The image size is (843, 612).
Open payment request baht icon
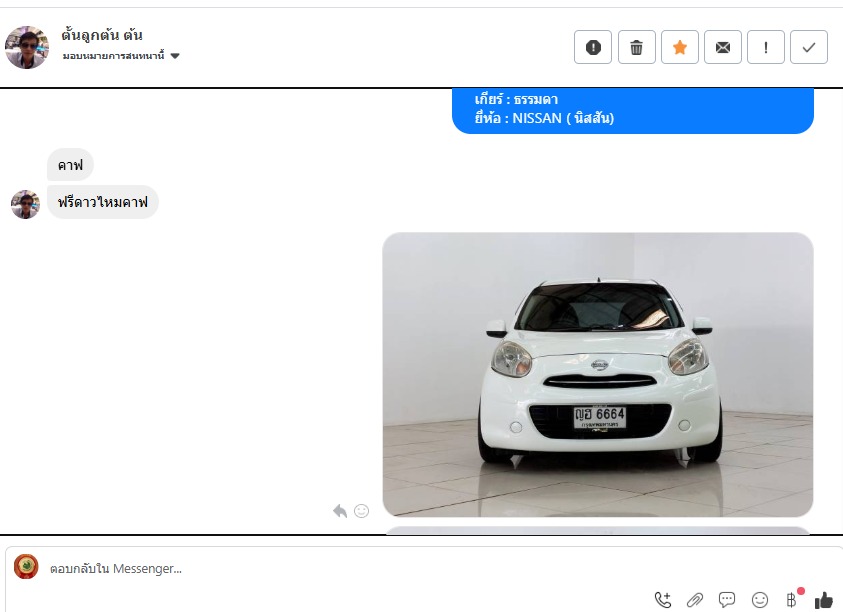pos(792,599)
